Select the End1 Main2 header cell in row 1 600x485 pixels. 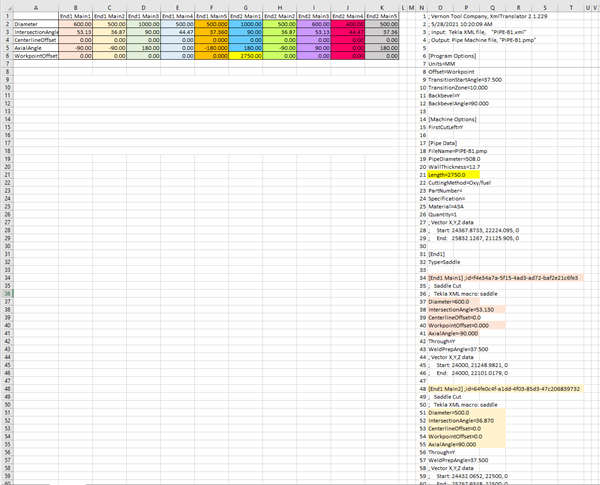(109, 16)
